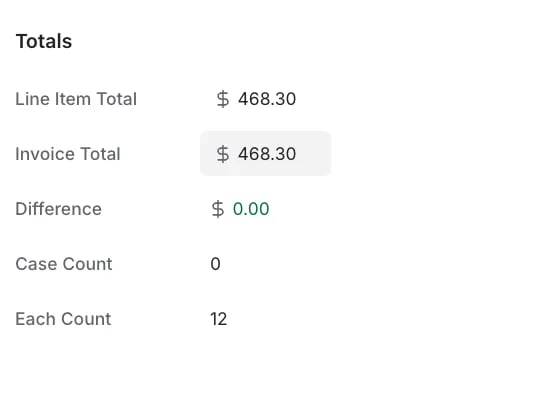
Task: Click the green 0.00 difference amount
Action: coord(251,209)
